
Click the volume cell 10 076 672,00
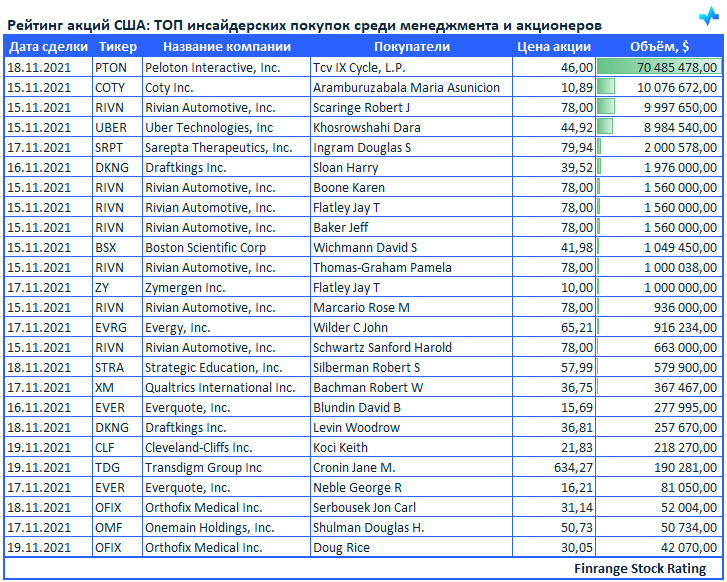659,87
